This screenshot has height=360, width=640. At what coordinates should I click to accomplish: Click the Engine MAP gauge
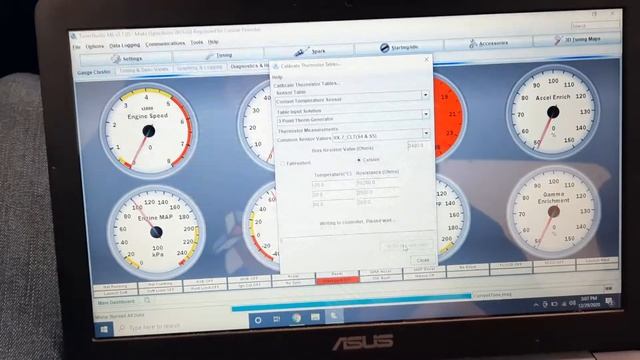[x=156, y=232]
